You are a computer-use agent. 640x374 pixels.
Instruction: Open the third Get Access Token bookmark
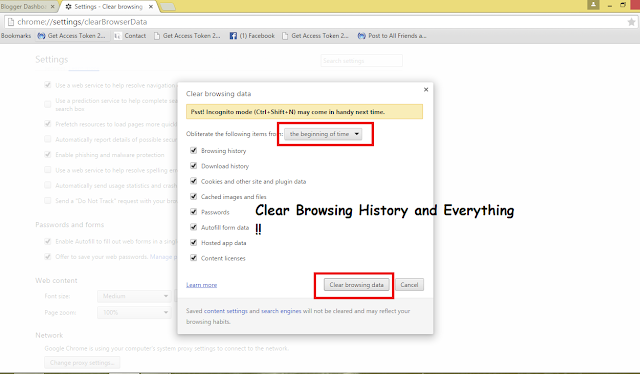[x=316, y=36]
